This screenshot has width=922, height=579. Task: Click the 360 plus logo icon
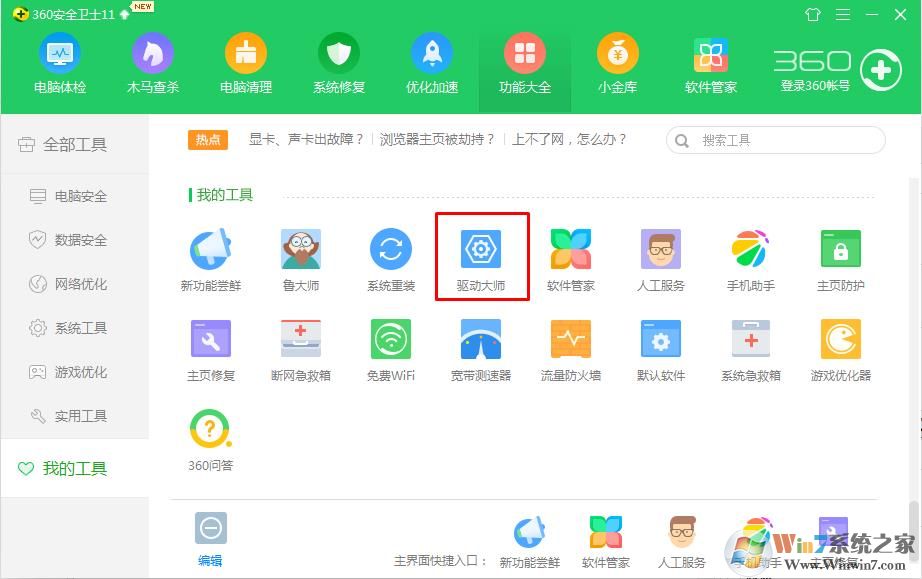pyautogui.click(x=880, y=71)
